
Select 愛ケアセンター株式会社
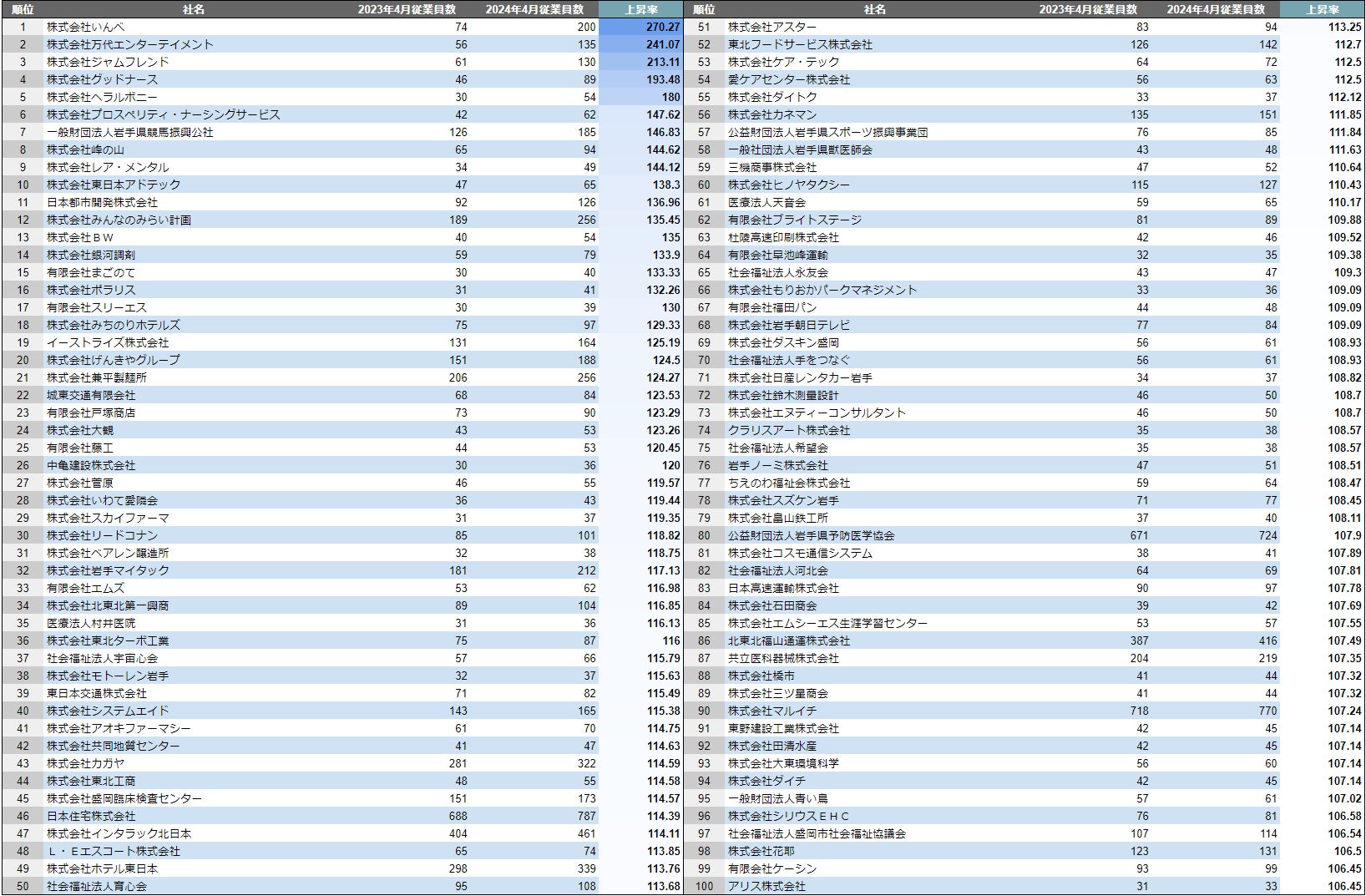(789, 79)
